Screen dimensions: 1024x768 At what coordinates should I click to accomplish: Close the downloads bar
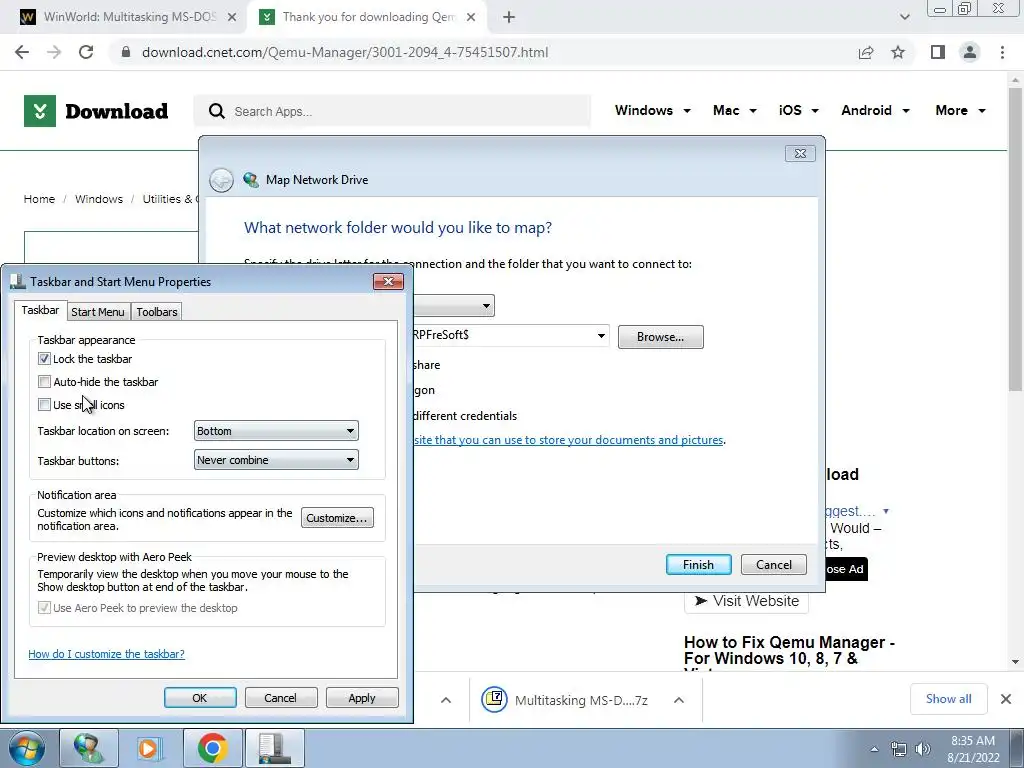[x=1006, y=699]
